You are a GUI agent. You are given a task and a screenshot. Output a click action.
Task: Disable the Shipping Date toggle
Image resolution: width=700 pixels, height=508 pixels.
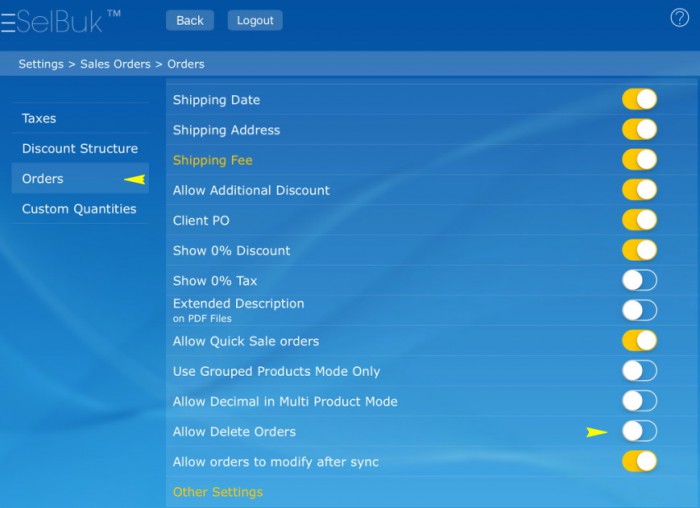(x=639, y=99)
